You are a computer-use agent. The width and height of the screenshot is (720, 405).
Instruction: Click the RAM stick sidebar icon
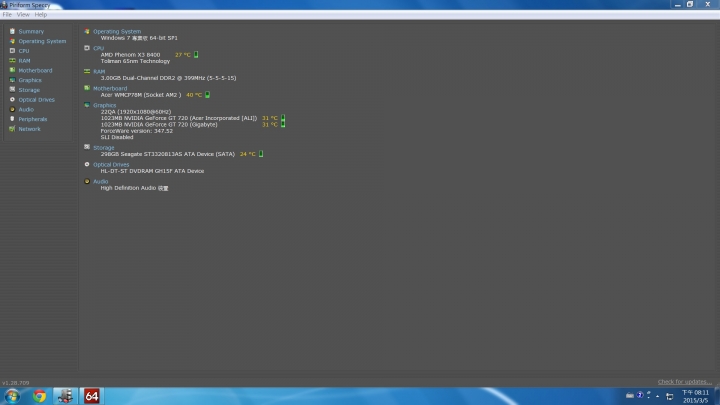[x=12, y=60]
